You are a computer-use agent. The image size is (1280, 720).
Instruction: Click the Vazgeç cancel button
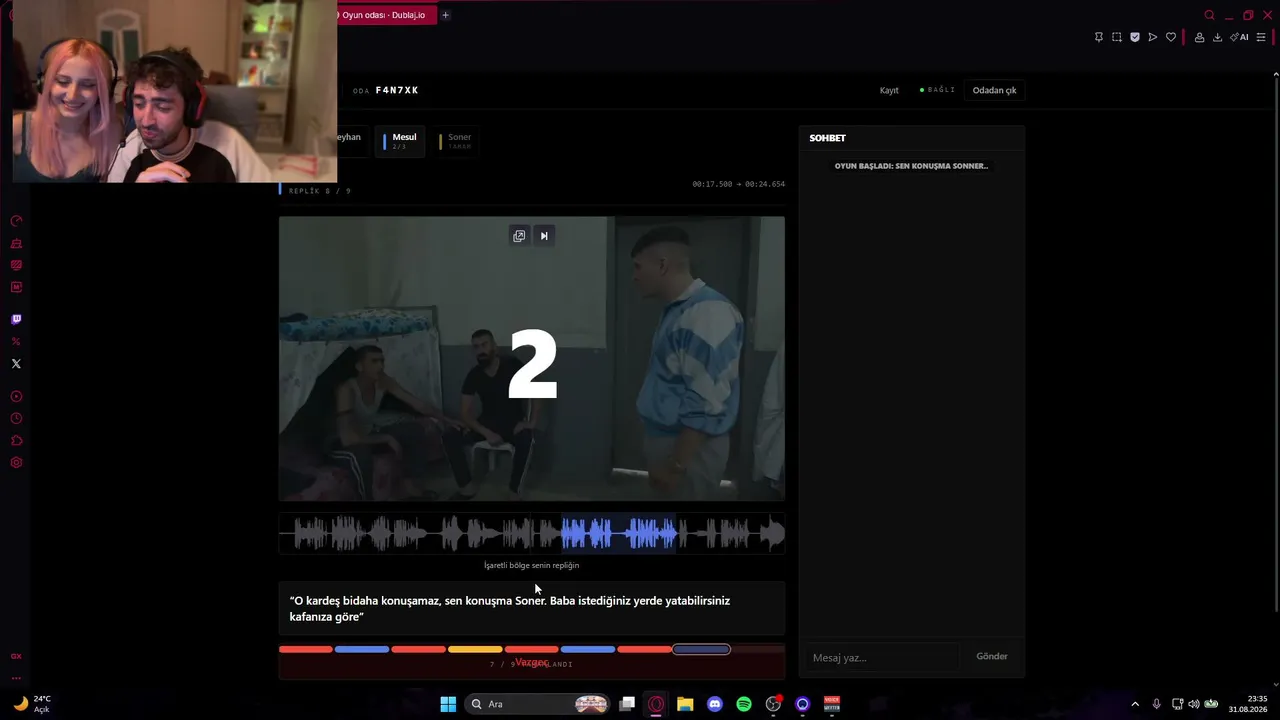[532, 663]
